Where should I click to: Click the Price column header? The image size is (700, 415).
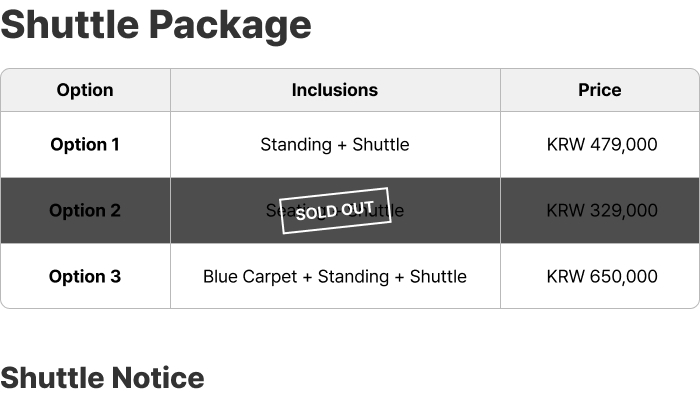(600, 90)
